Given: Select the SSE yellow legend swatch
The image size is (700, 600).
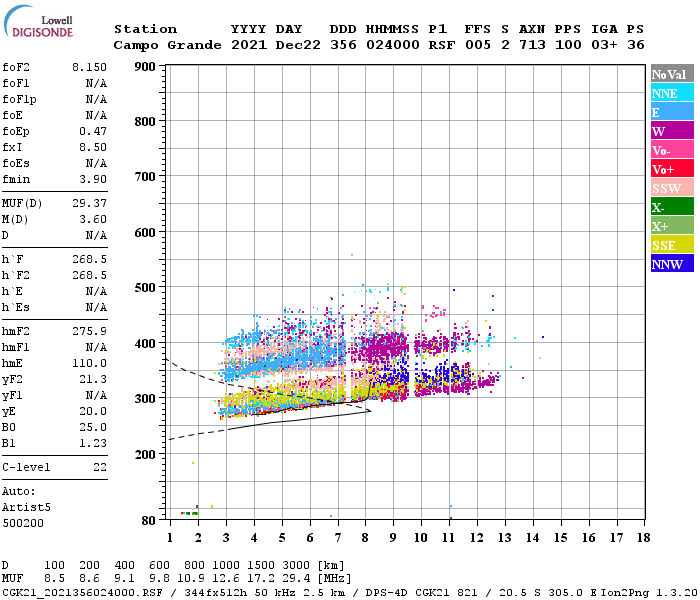Looking at the screenshot, I should point(672,245).
